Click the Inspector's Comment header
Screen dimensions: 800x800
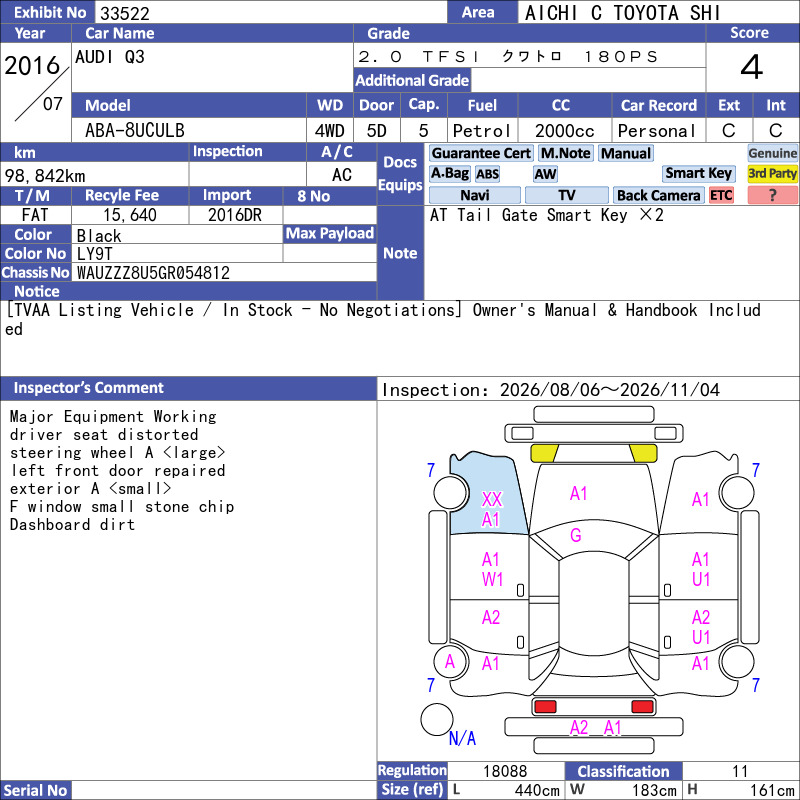coord(88,388)
